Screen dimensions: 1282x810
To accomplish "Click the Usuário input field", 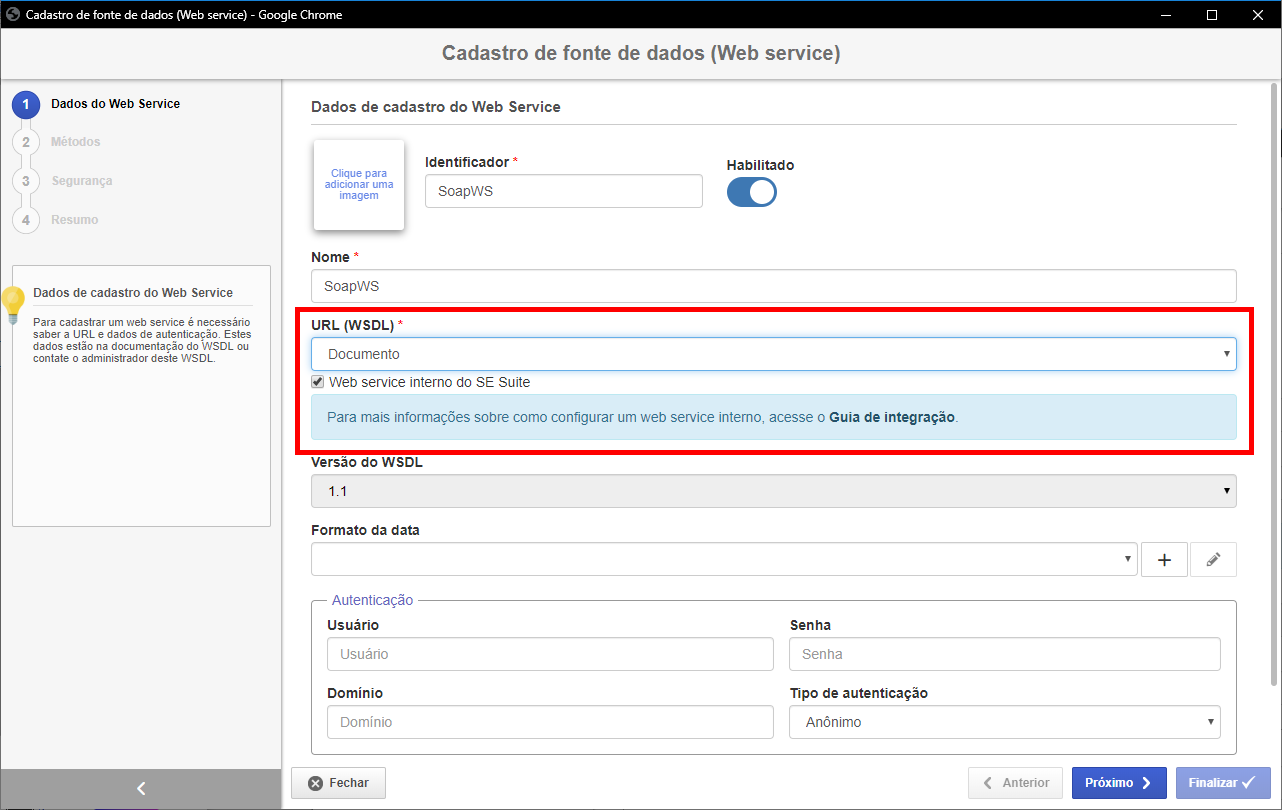I will tap(550, 654).
